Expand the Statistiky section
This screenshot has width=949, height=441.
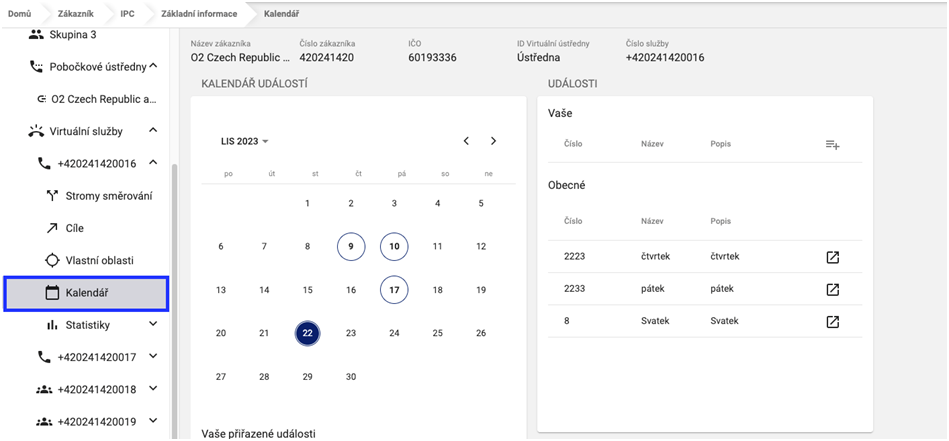point(153,325)
